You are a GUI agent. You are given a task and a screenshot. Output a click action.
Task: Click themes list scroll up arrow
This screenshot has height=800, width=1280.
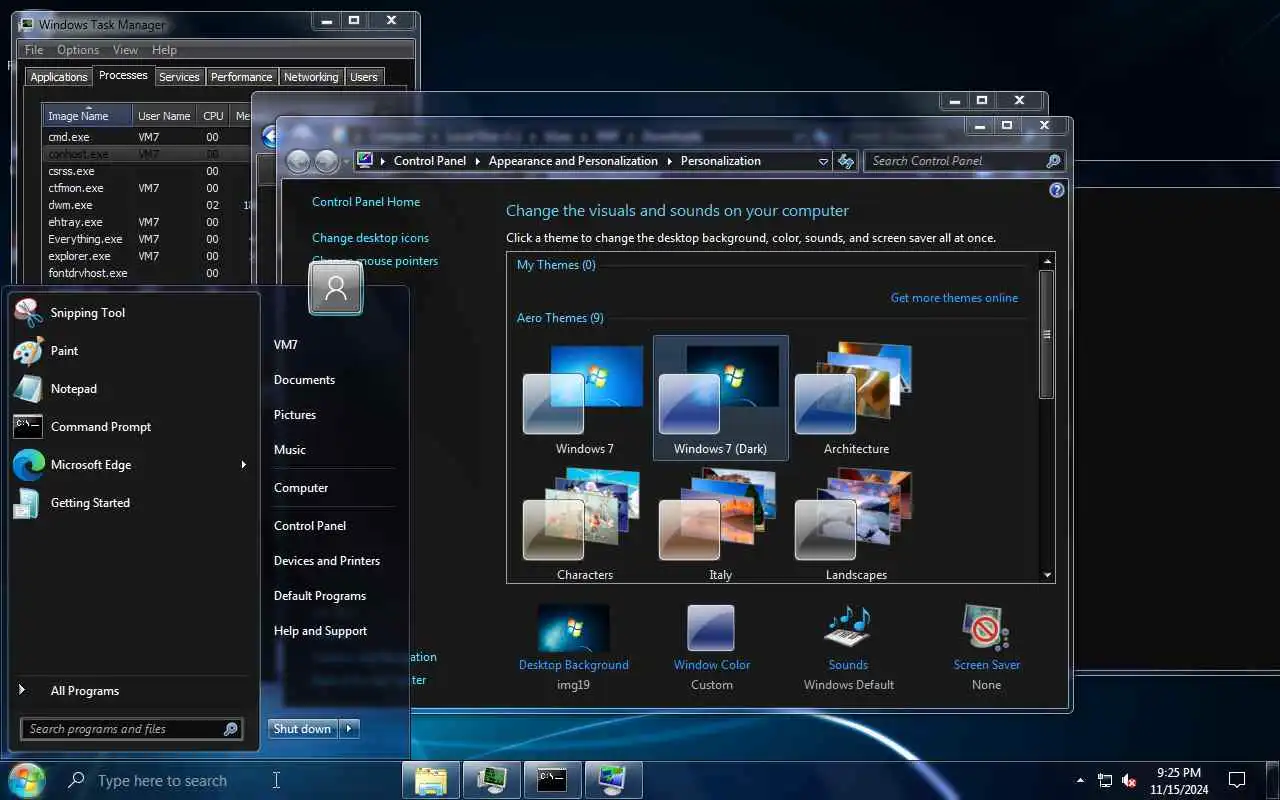(1047, 261)
